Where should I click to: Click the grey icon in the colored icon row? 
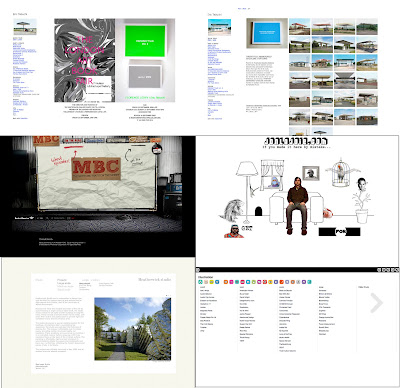298,282
